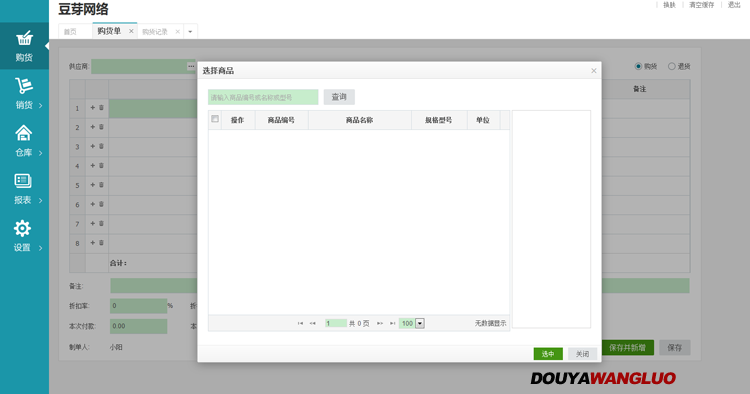Screen dimensions: 750x394
Task: Add a row after row 5
Action: (x=93, y=185)
